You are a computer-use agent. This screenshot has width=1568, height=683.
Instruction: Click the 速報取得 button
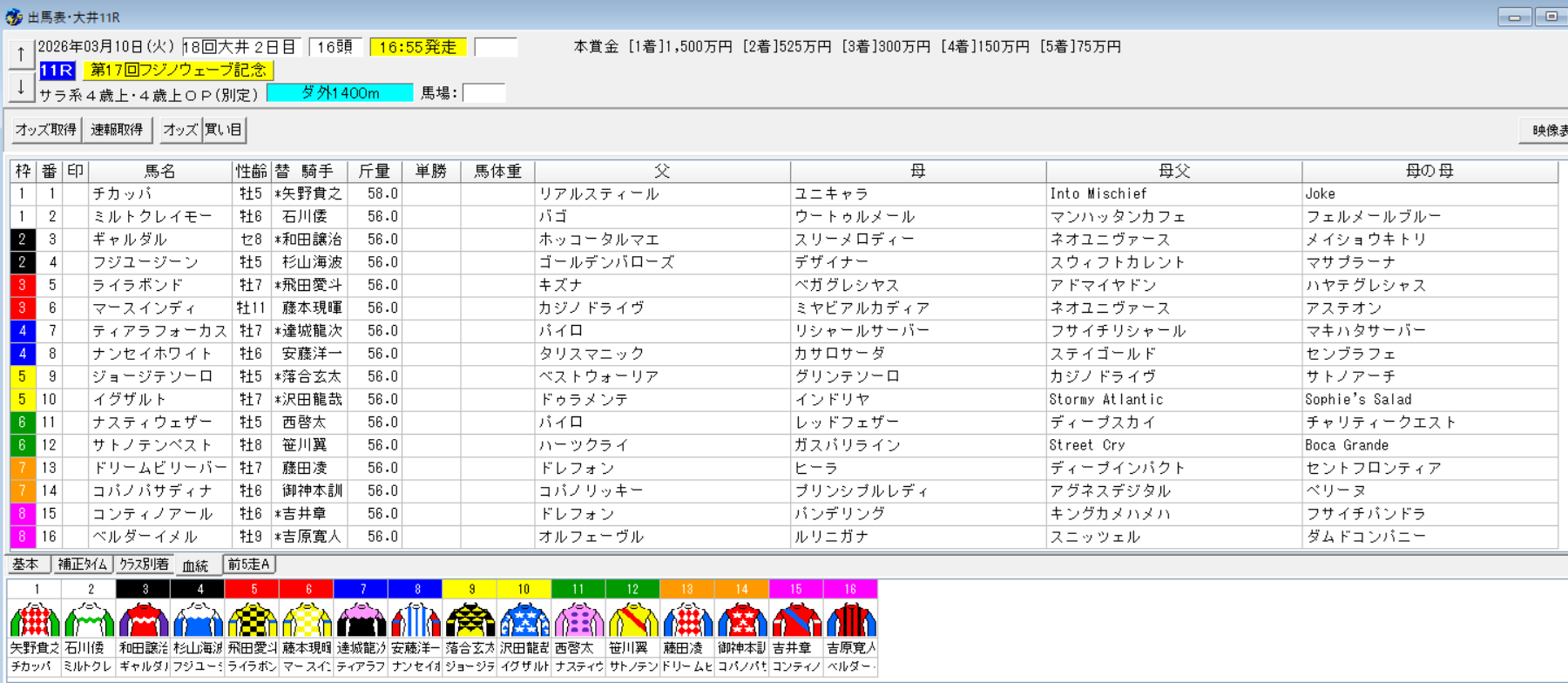(x=117, y=130)
